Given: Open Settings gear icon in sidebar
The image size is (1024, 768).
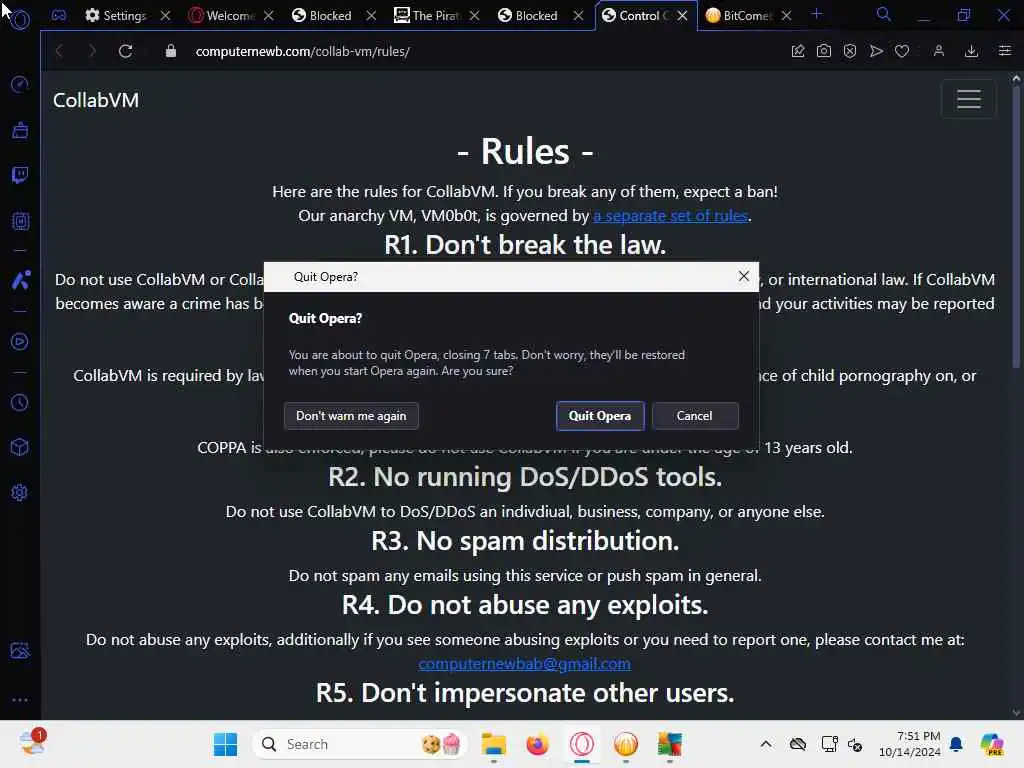Looking at the screenshot, I should [x=20, y=492].
